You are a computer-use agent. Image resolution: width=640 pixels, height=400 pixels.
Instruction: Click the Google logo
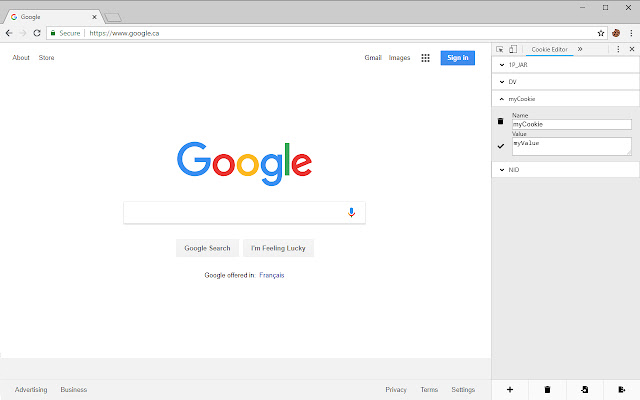(x=244, y=163)
